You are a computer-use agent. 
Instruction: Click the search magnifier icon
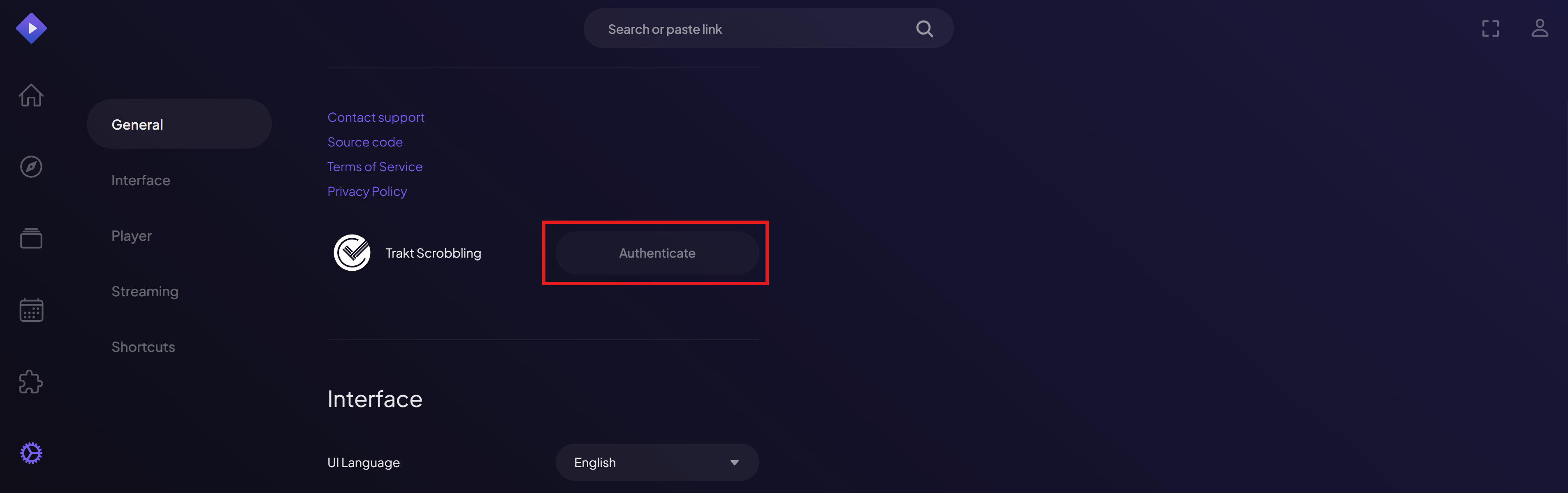924,29
